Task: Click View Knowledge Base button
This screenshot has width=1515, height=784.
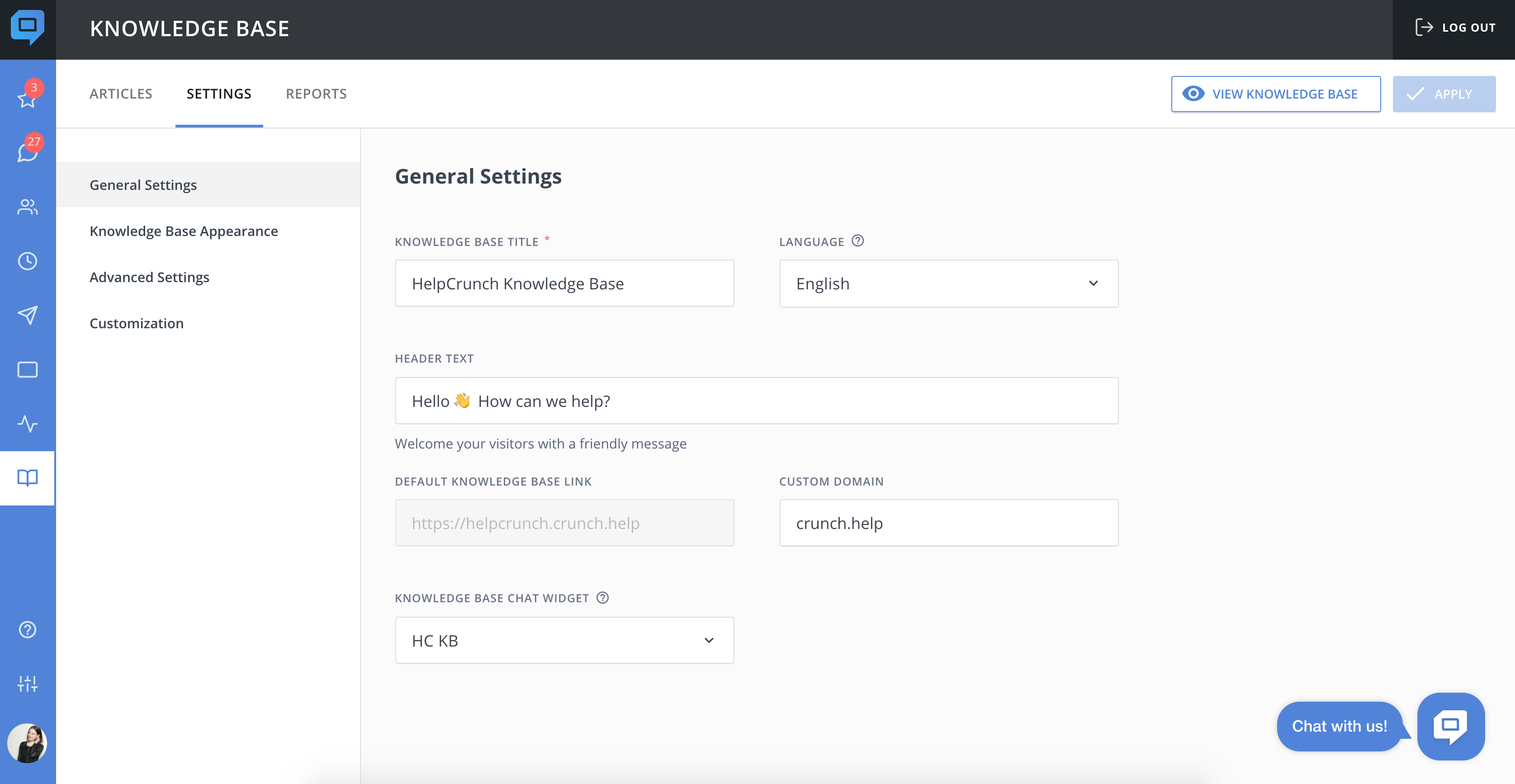Action: click(x=1276, y=94)
